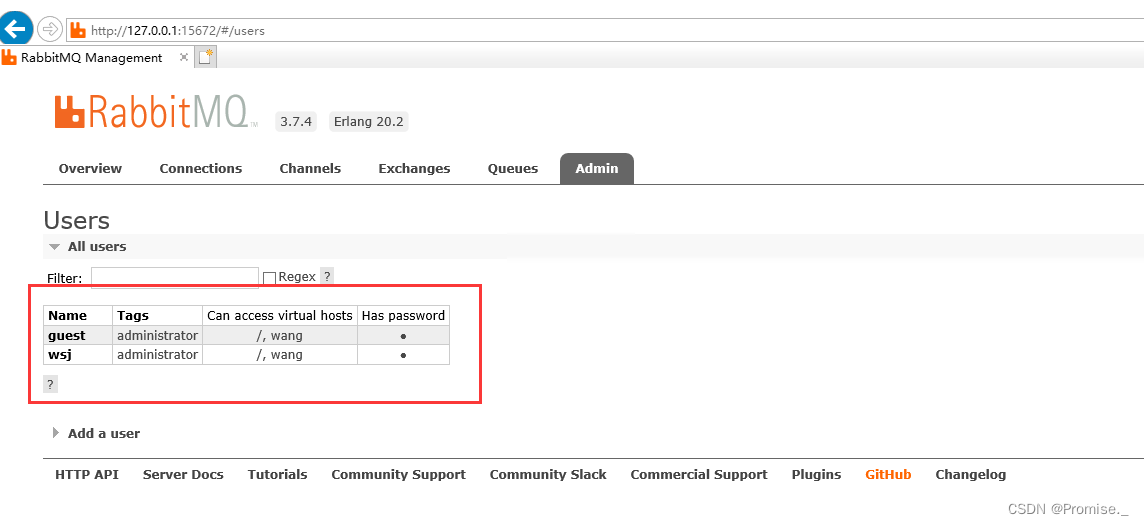Viewport: 1144px width, 525px height.
Task: Click the Users page heading
Action: coord(77,220)
